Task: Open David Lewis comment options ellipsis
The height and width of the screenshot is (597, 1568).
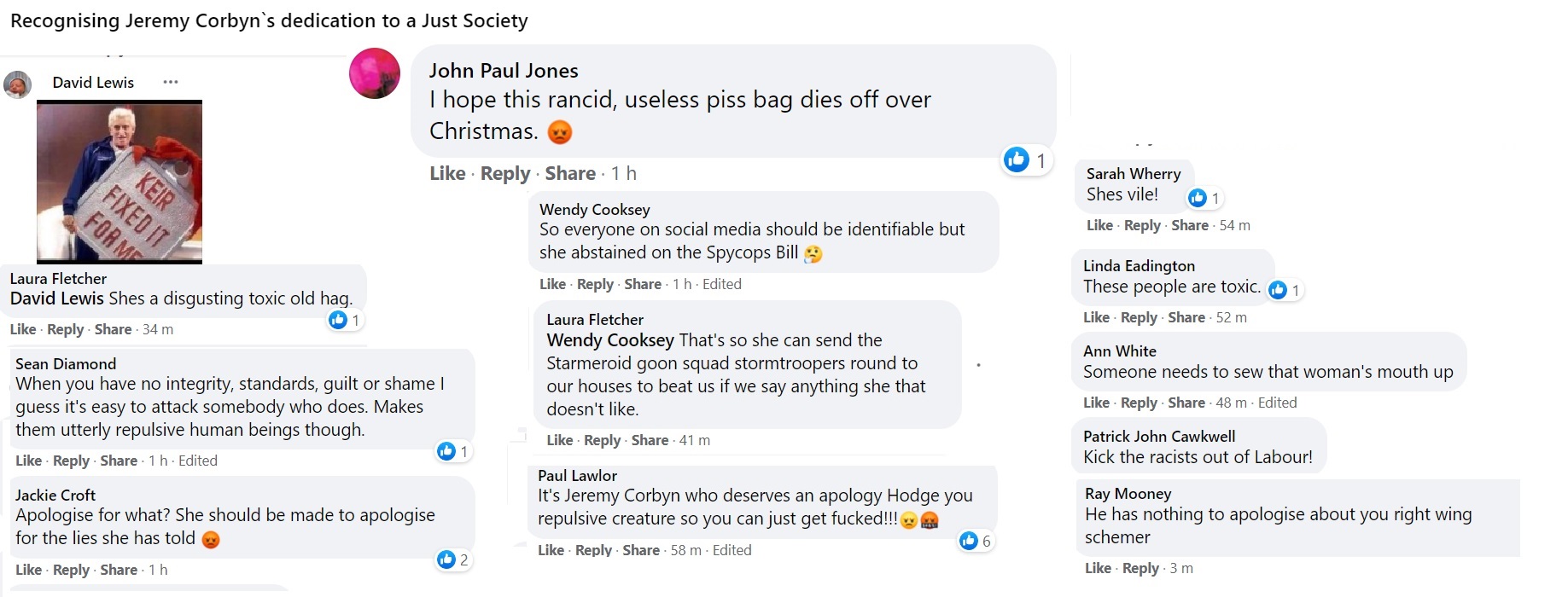Action: click(171, 82)
